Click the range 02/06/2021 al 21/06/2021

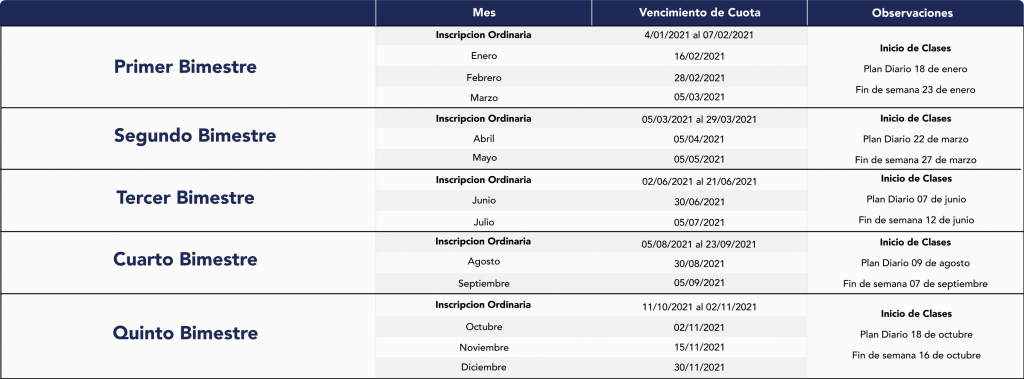click(699, 181)
